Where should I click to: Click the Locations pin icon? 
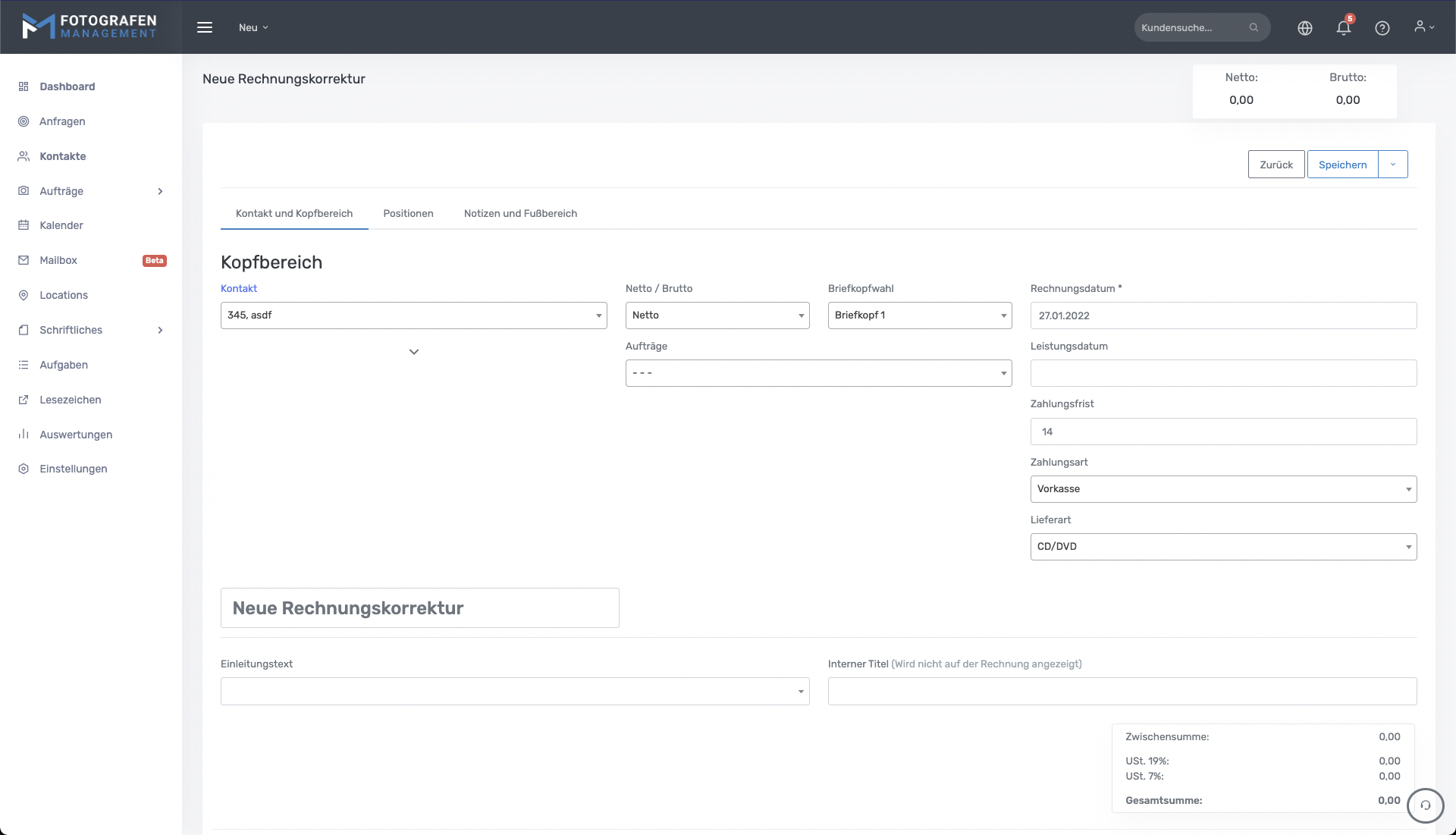click(24, 295)
